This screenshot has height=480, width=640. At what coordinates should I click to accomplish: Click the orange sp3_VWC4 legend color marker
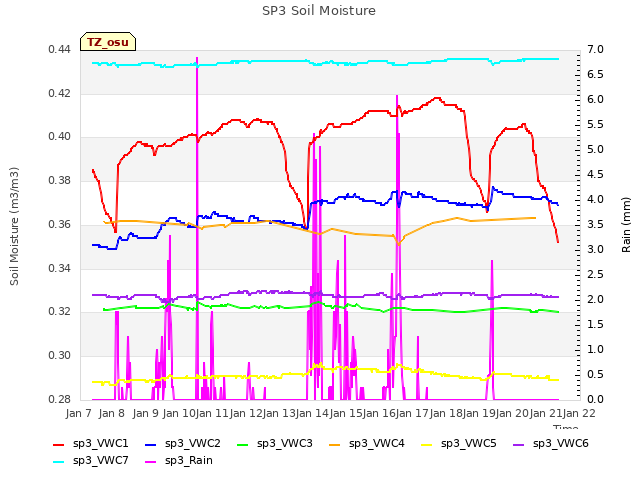335,445
